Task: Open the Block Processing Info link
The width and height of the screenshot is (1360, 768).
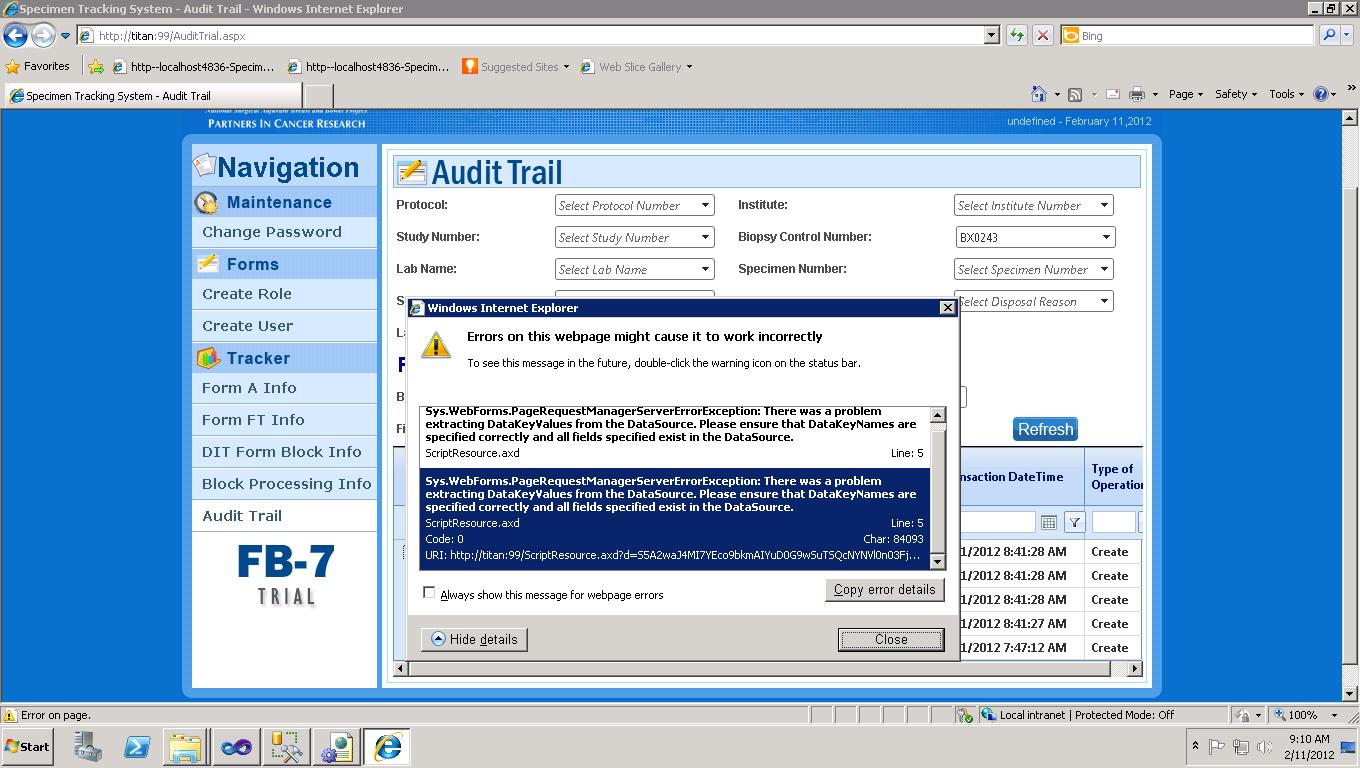Action: tap(285, 484)
